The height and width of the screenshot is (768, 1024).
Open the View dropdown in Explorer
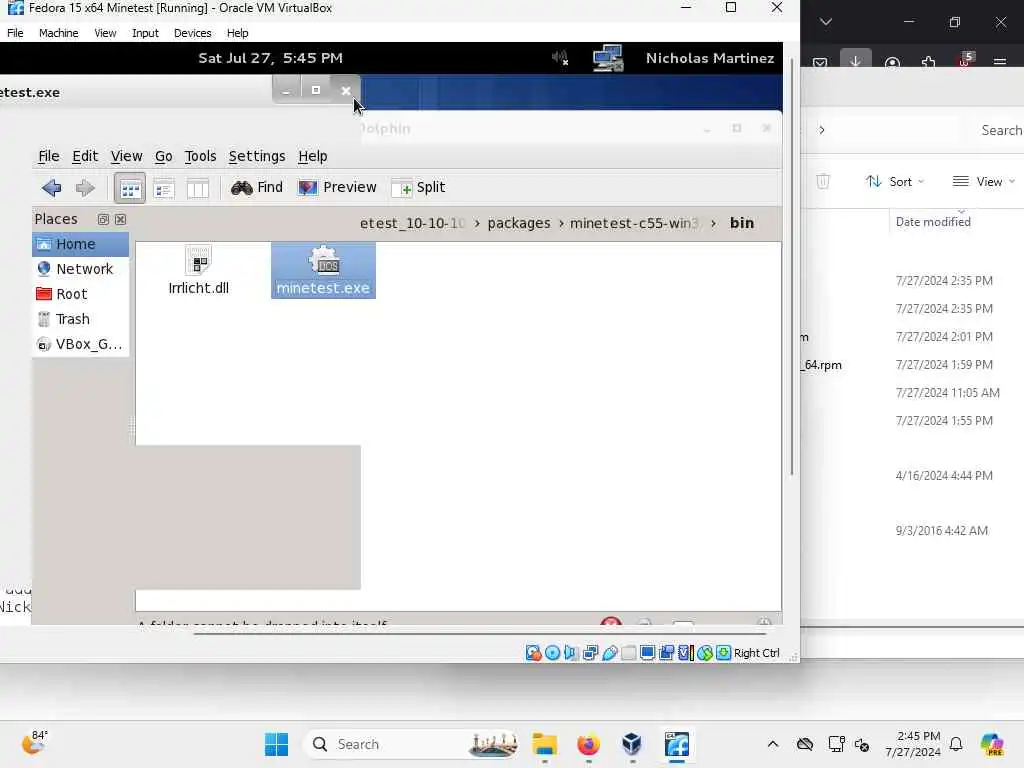pos(984,182)
